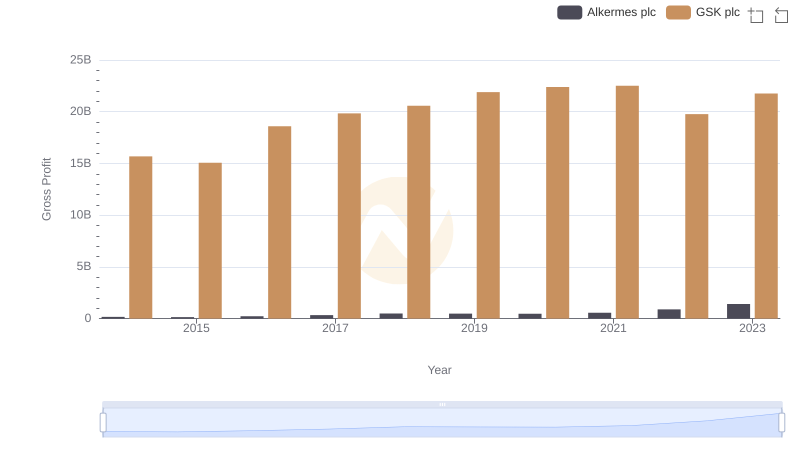This screenshot has height=461, width=800.
Task: Select the GSK plc bar for 2014
Action: click(x=141, y=238)
